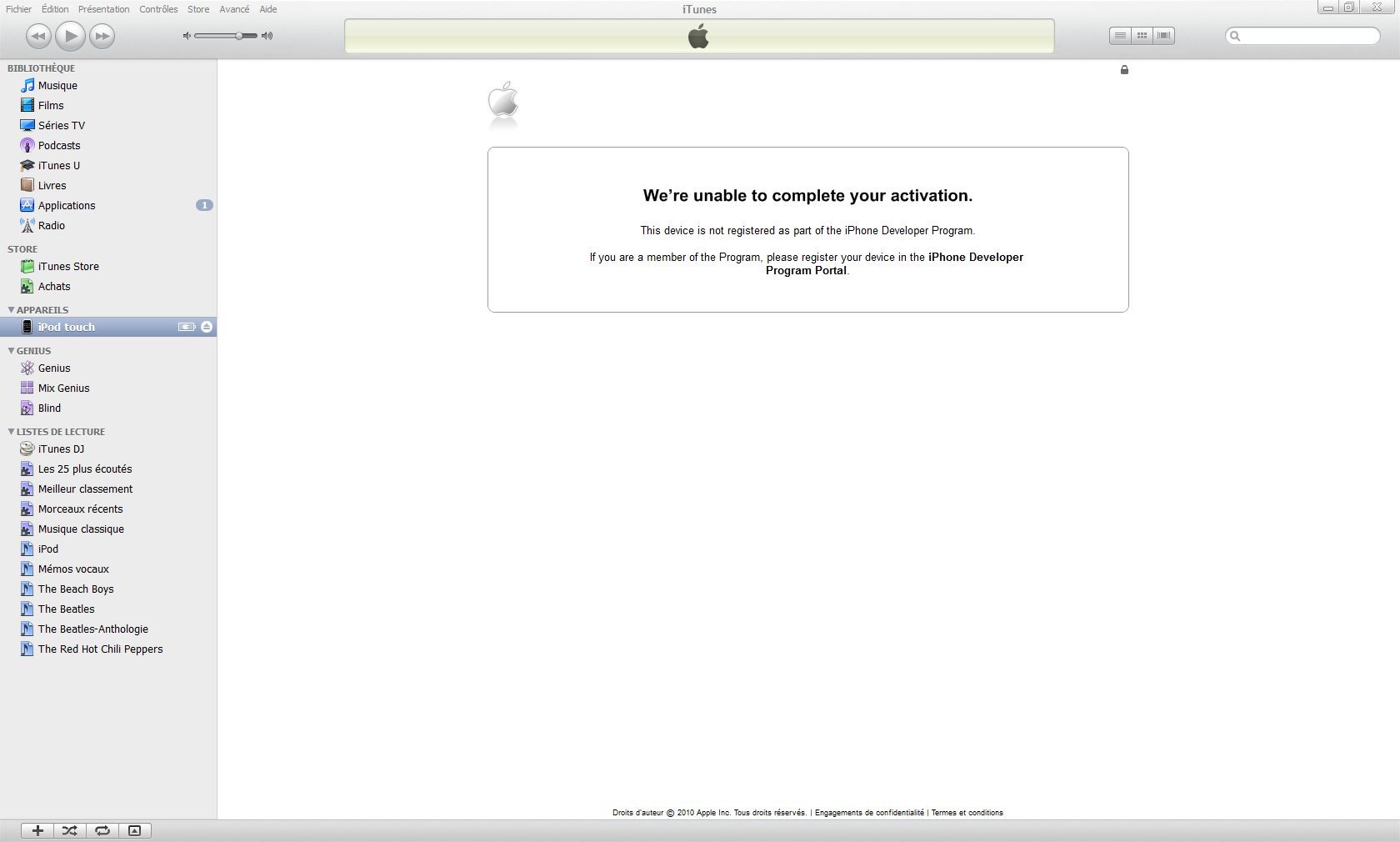Image resolution: width=1400 pixels, height=842 pixels.
Task: Select the iPod touch device
Action: tap(108, 327)
